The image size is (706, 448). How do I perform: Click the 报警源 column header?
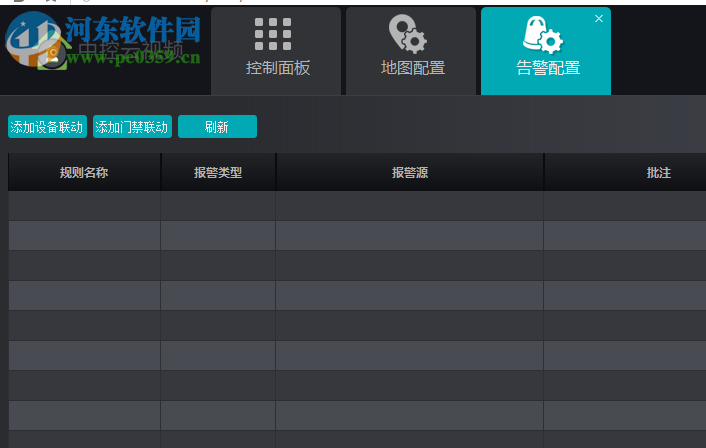[410, 172]
